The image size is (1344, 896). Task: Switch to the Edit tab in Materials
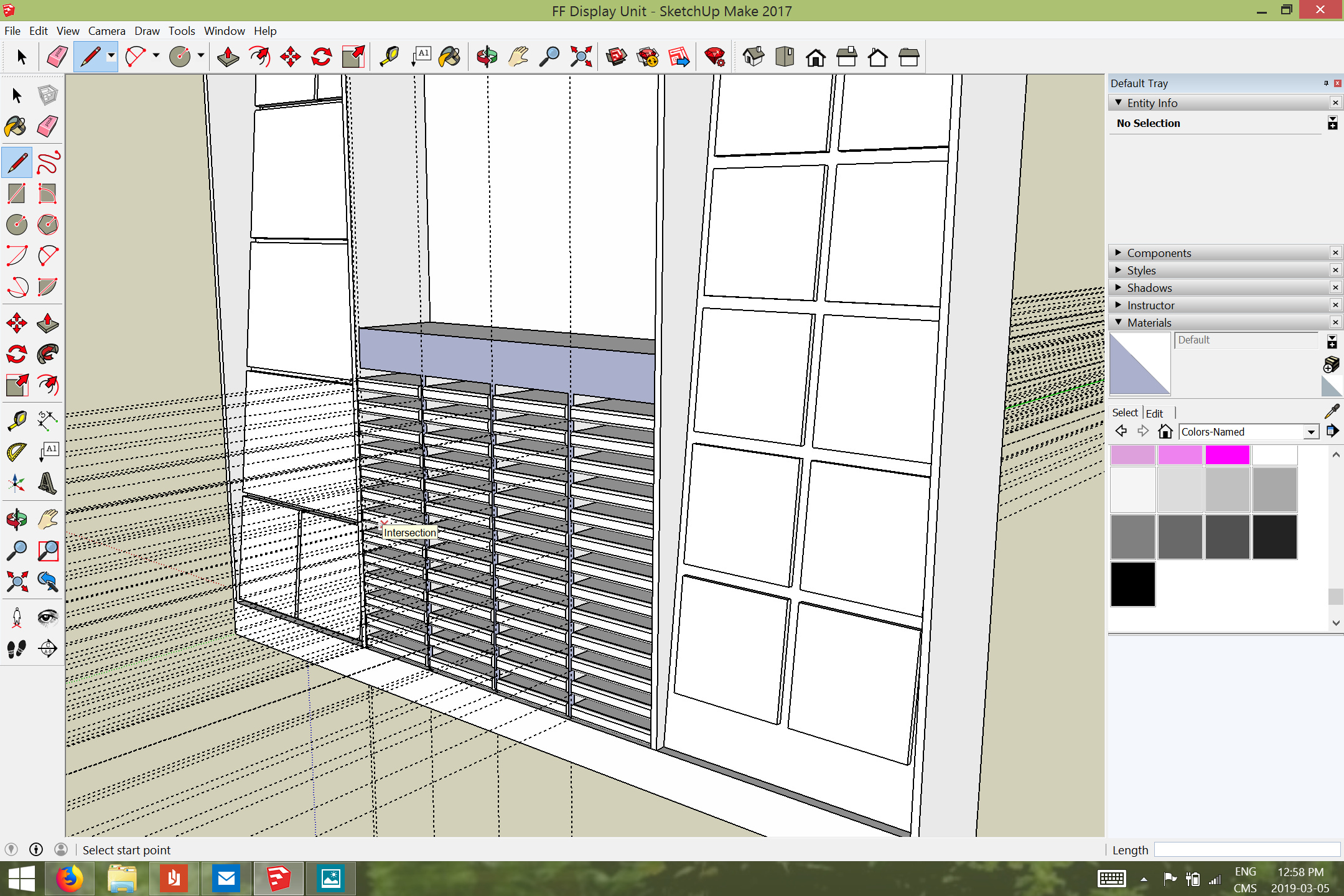(1154, 413)
